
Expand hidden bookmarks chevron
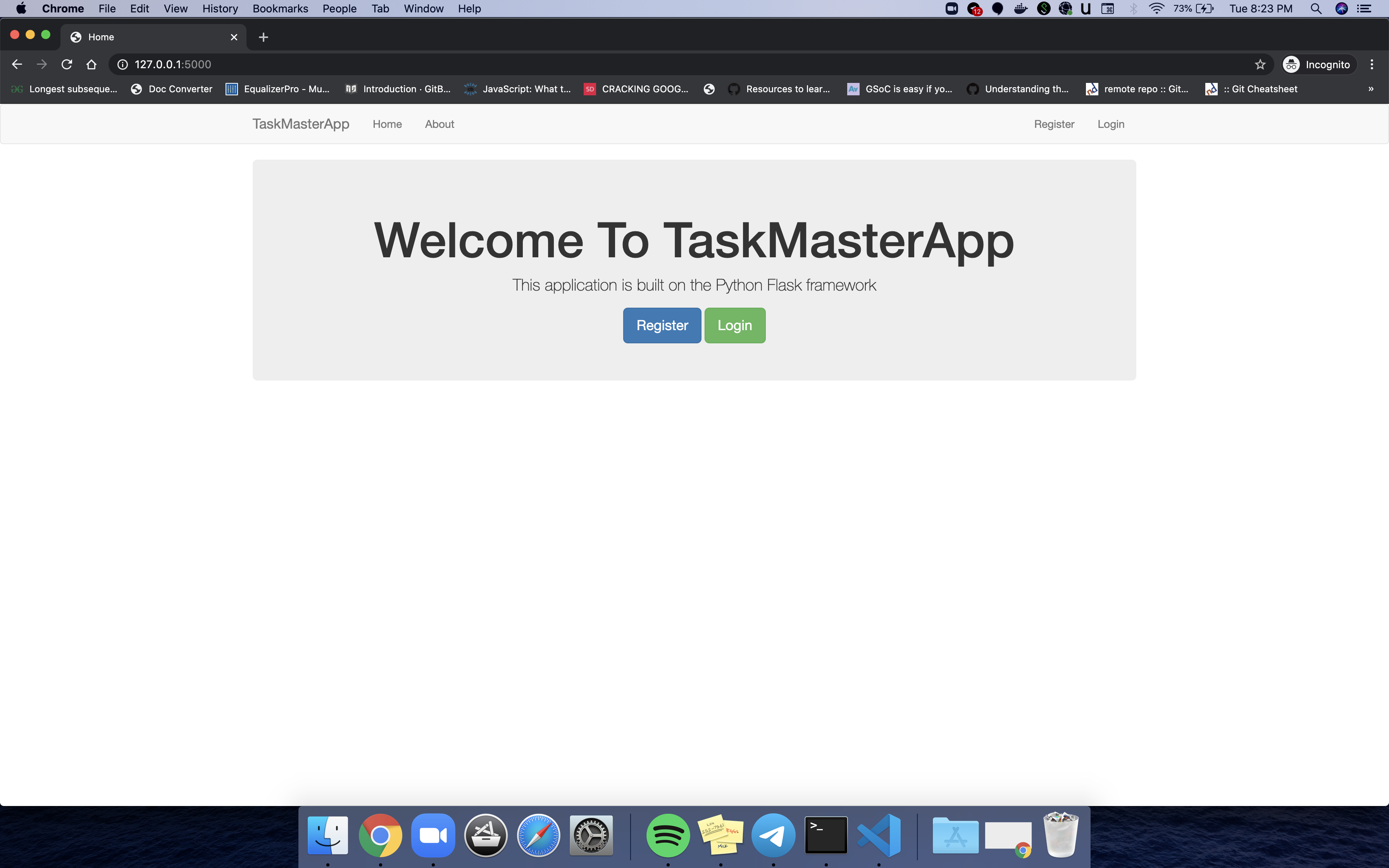1371,89
